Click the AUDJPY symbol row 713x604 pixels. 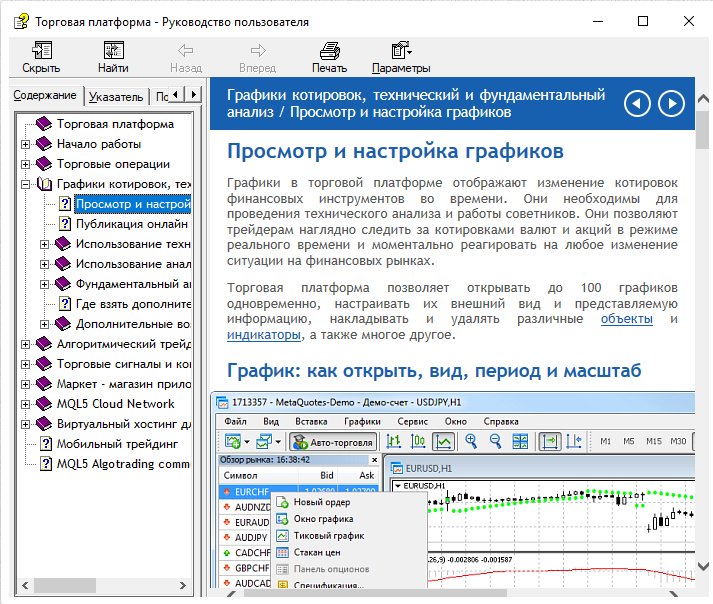coord(245,538)
